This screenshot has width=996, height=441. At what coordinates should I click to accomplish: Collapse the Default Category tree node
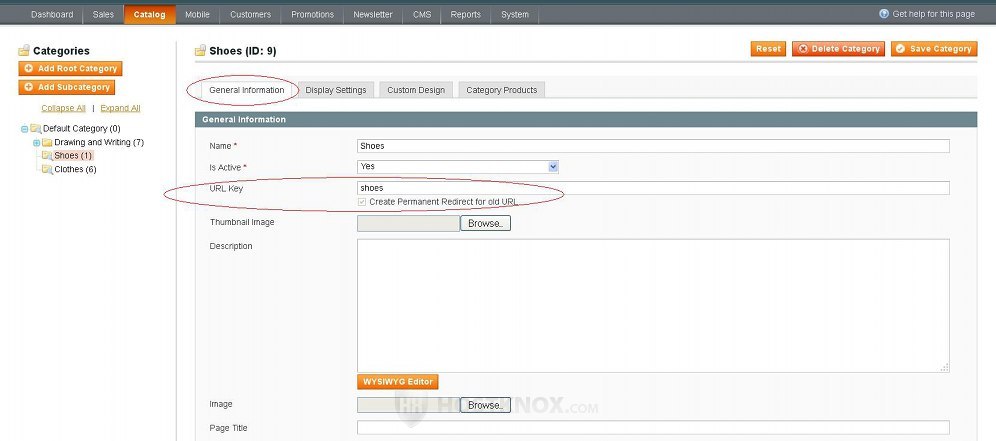pyautogui.click(x=25, y=129)
